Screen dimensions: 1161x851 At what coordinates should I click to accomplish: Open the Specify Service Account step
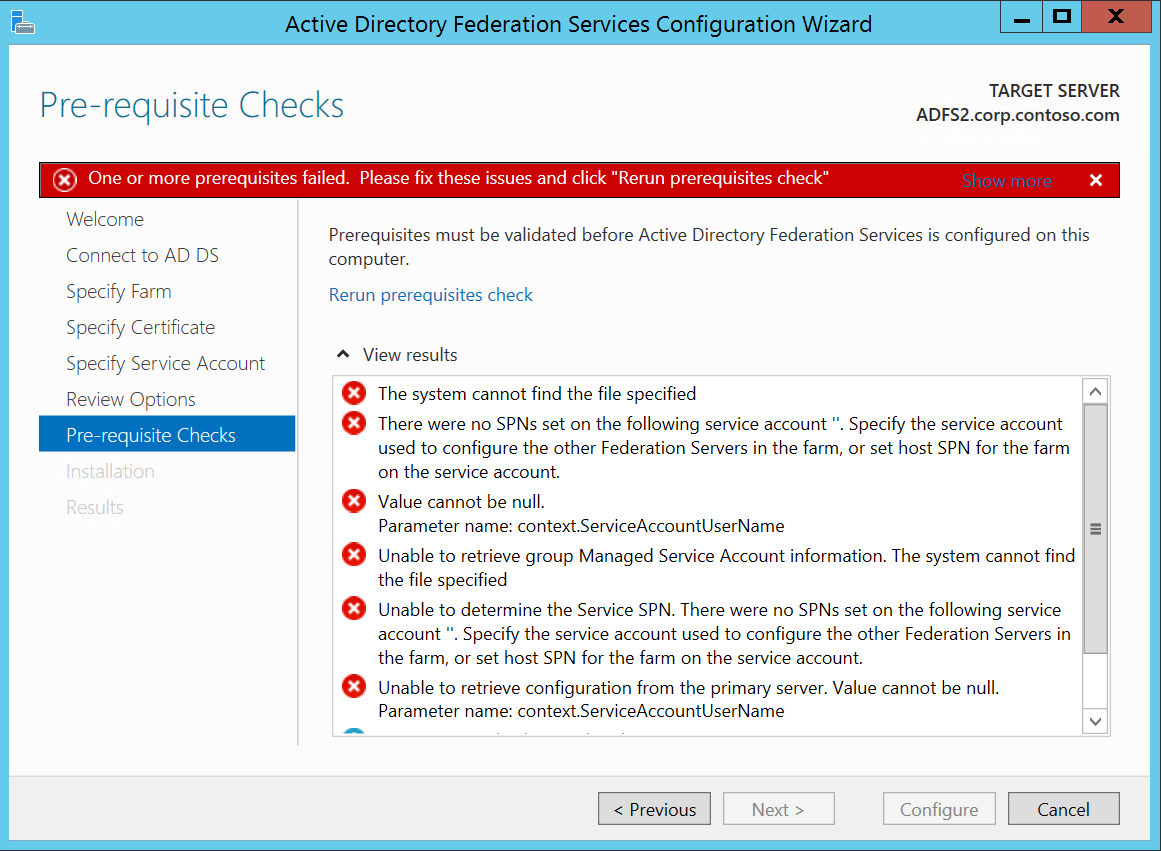(x=165, y=364)
